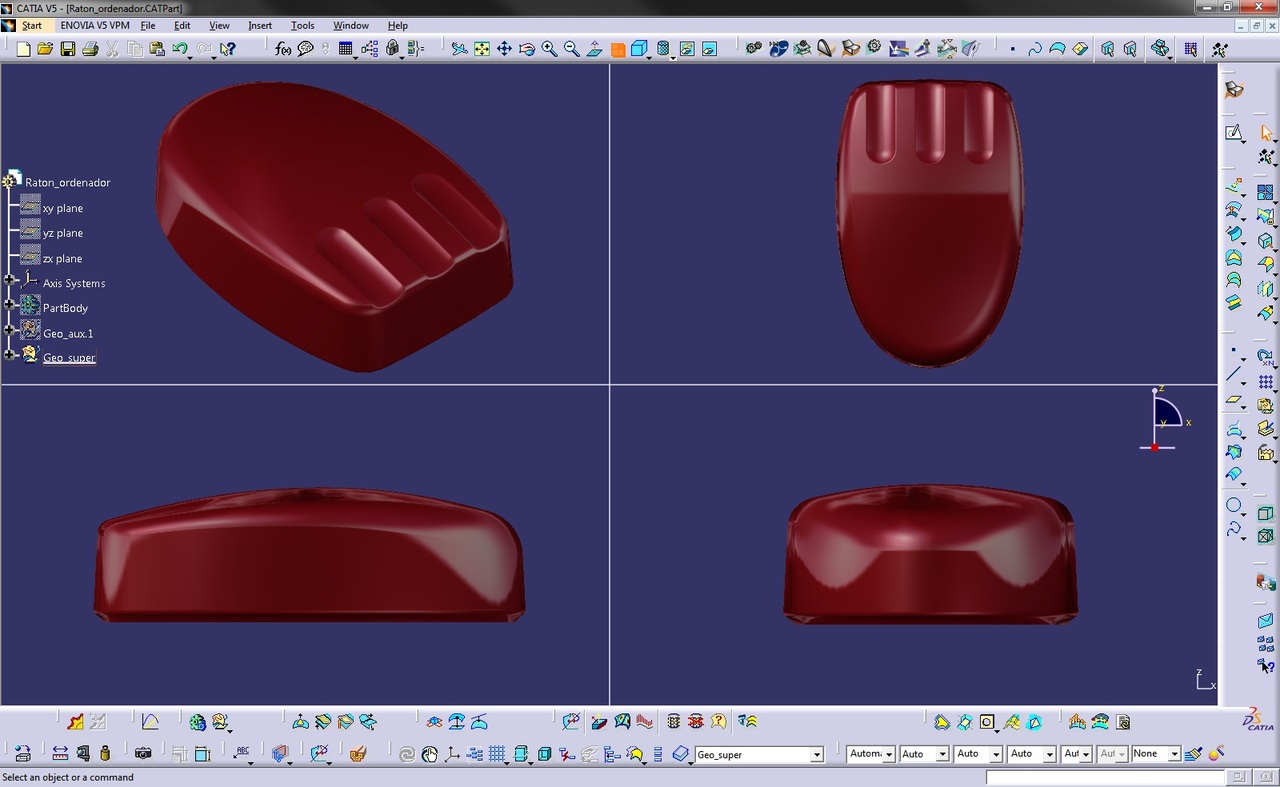Viewport: 1280px width, 787px height.
Task: Select Raton_ordenador root in tree
Action: (x=67, y=182)
